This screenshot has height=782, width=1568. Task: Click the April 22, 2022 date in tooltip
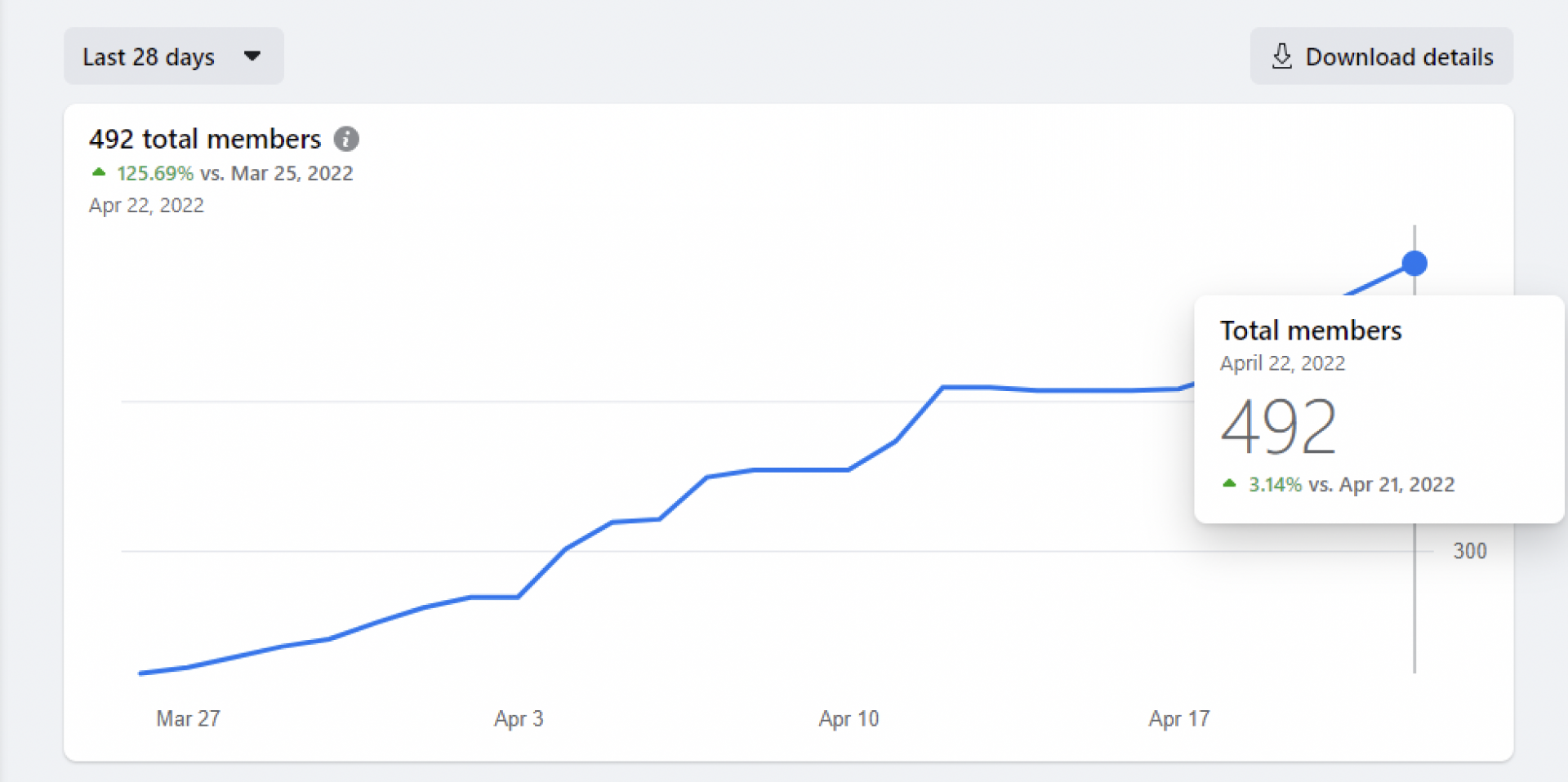click(1282, 363)
